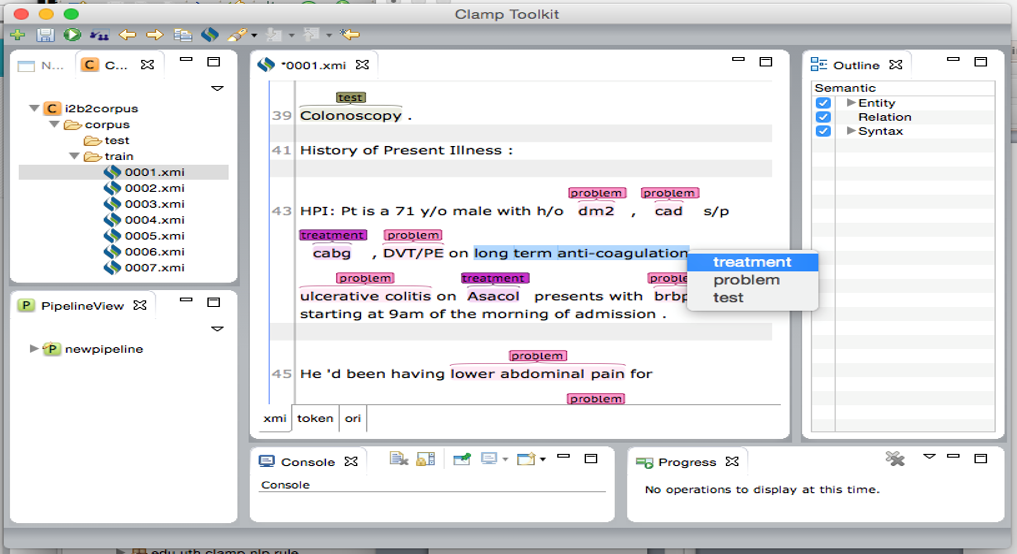
Task: Disable the Syntax checkbox in Outline
Action: [x=823, y=131]
